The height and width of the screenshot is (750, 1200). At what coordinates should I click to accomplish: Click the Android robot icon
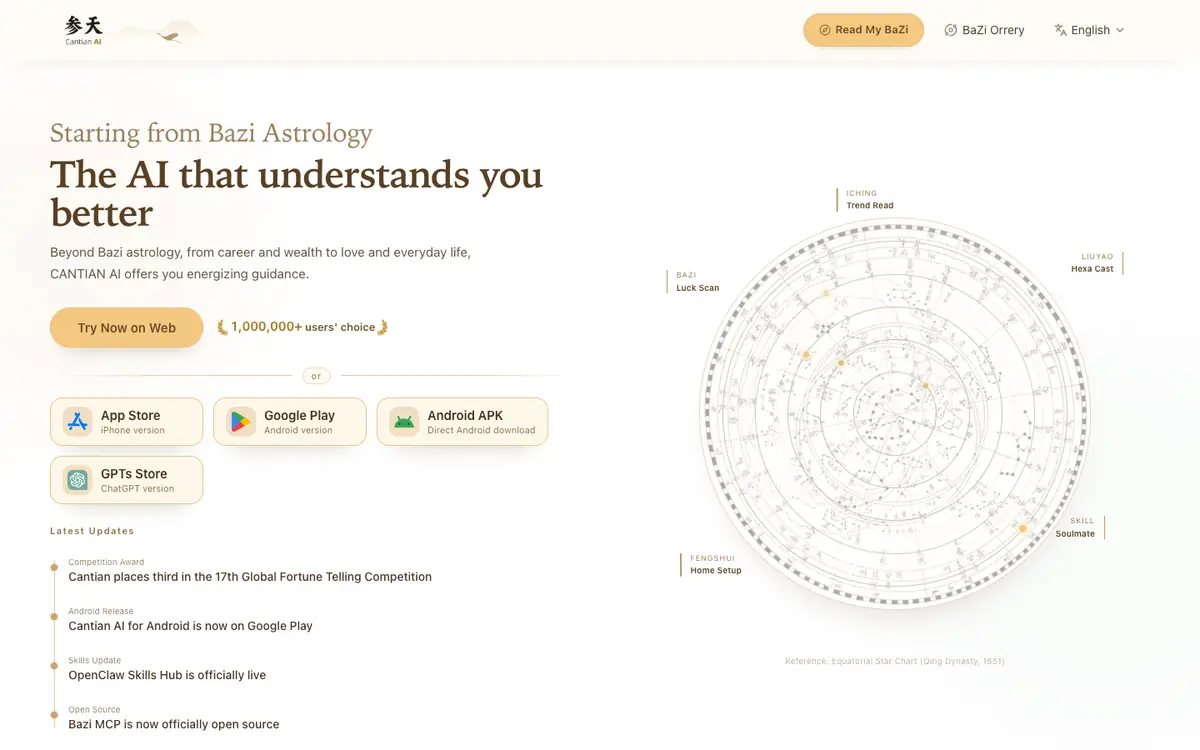(404, 422)
